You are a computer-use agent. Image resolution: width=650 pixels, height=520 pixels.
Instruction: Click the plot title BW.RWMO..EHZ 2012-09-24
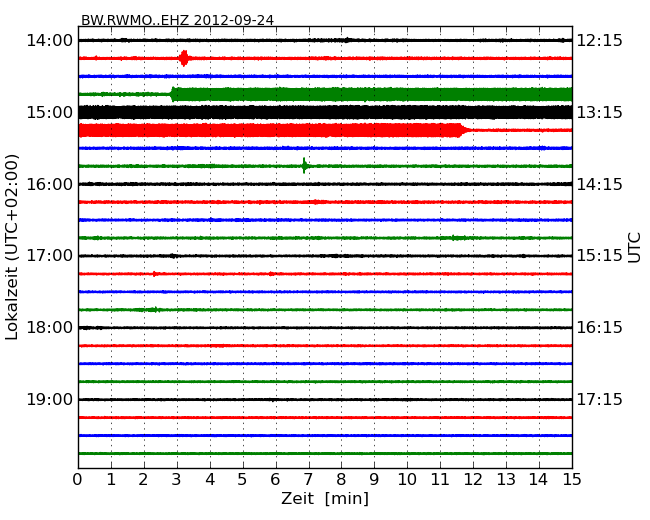177,20
